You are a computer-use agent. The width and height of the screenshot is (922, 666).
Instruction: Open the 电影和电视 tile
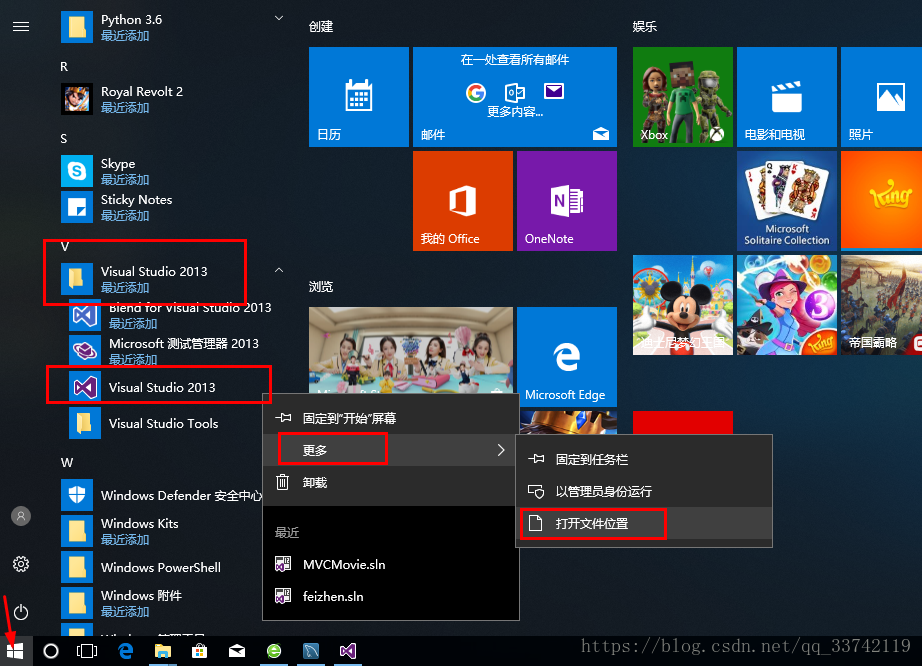pos(787,97)
